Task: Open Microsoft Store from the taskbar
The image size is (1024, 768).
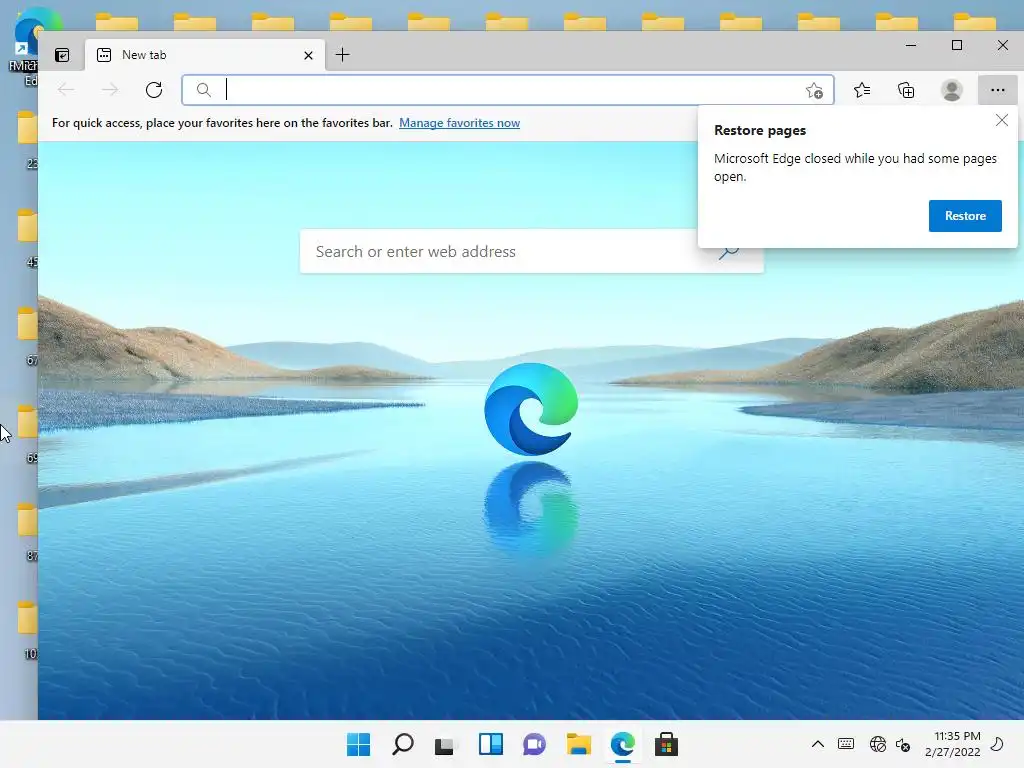Action: [x=666, y=744]
